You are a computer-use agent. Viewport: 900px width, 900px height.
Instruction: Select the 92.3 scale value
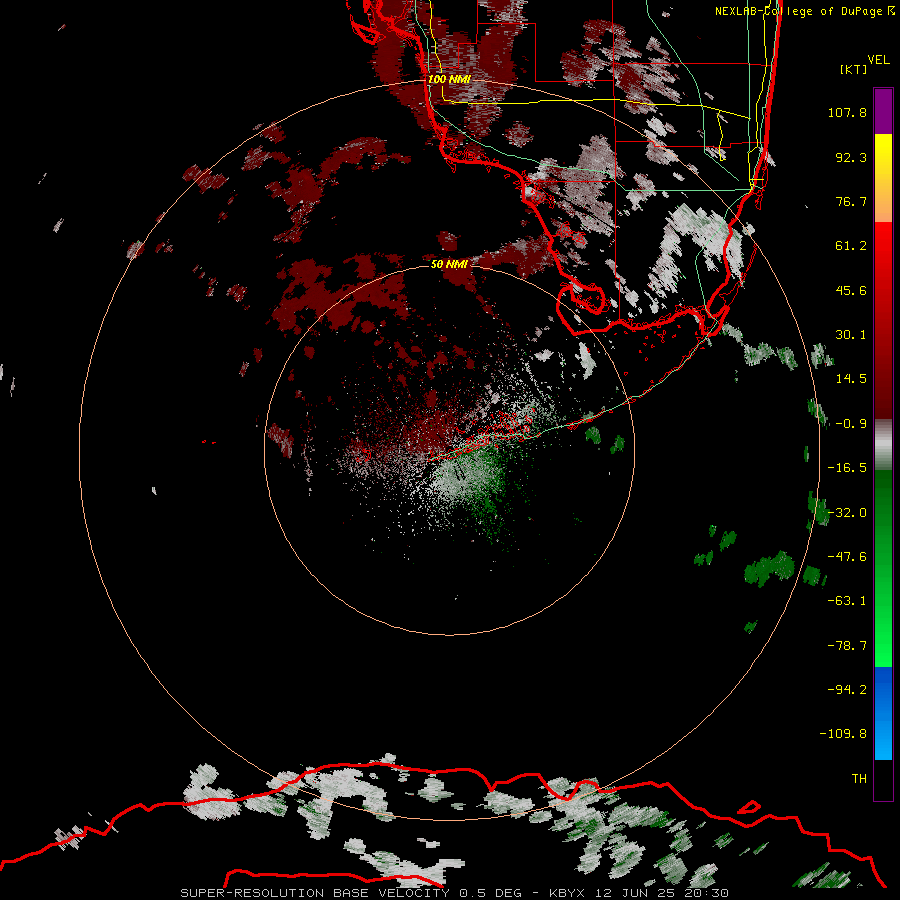(851, 157)
